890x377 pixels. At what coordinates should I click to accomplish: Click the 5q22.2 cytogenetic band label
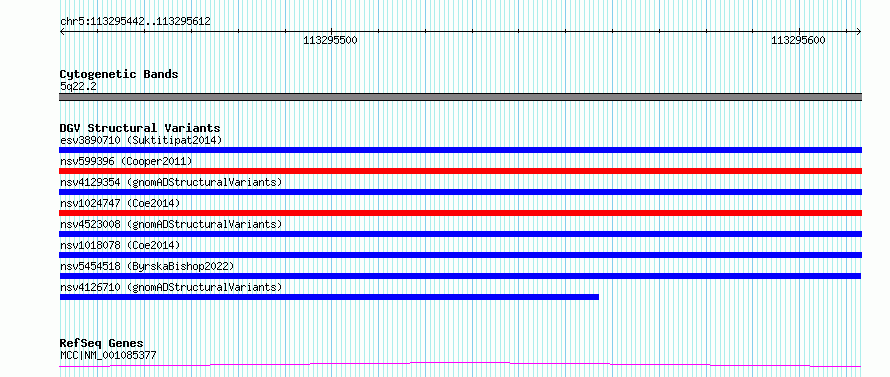click(x=78, y=86)
